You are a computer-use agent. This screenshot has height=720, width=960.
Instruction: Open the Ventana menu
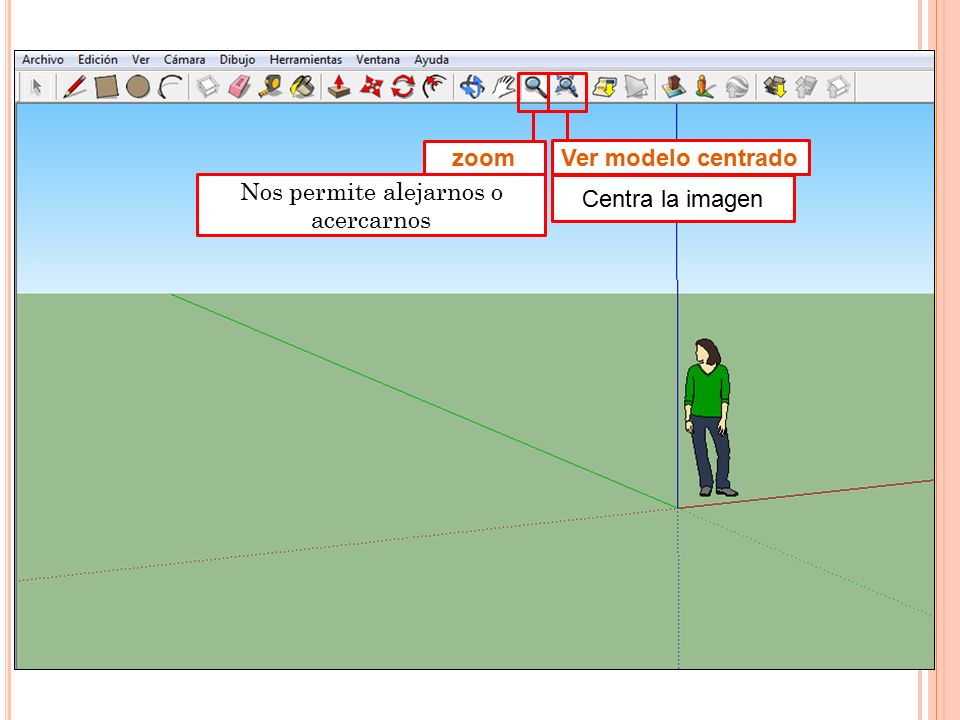[x=378, y=59]
